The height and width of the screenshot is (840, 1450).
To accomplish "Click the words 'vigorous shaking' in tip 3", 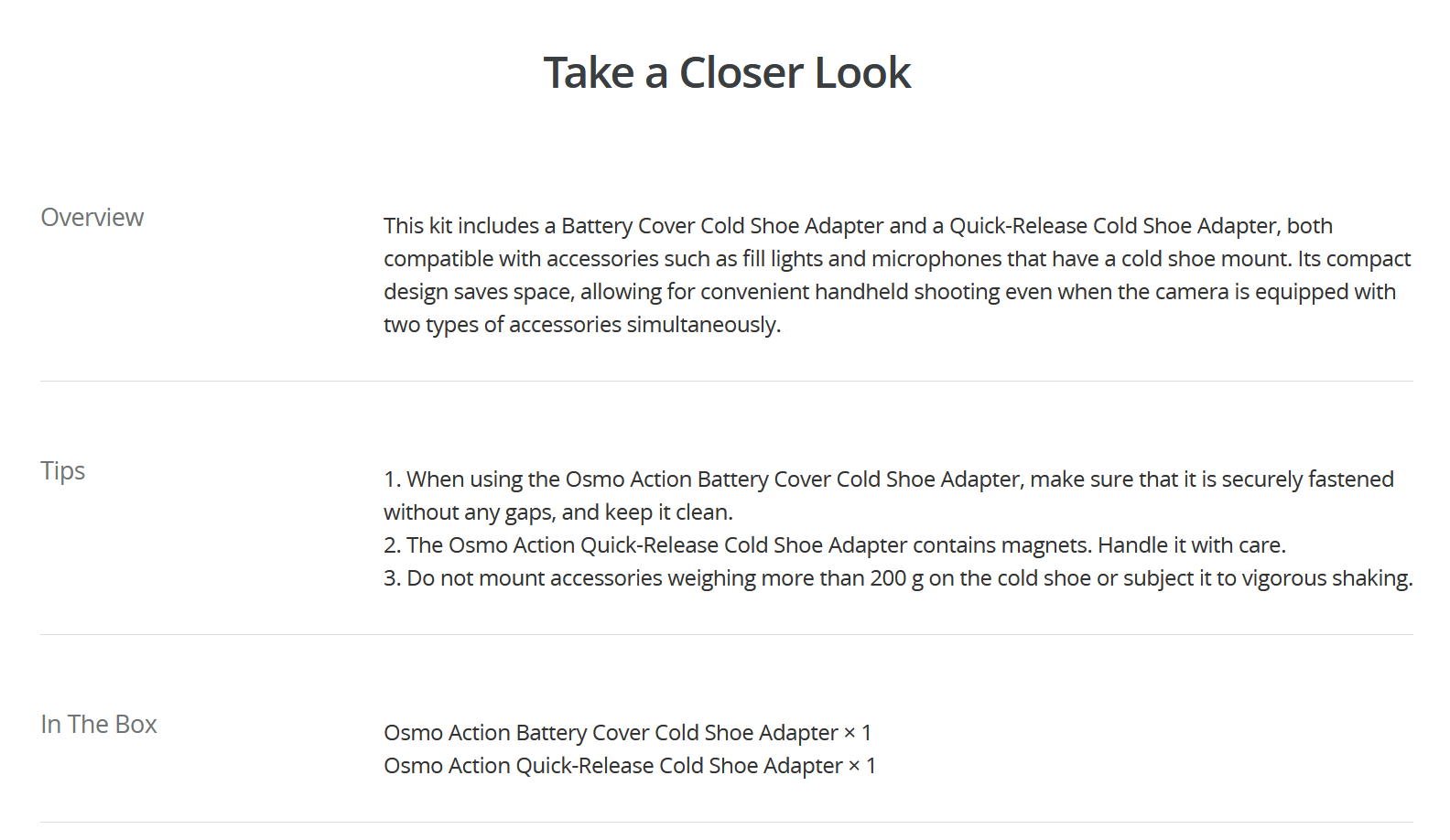I will (x=1327, y=578).
